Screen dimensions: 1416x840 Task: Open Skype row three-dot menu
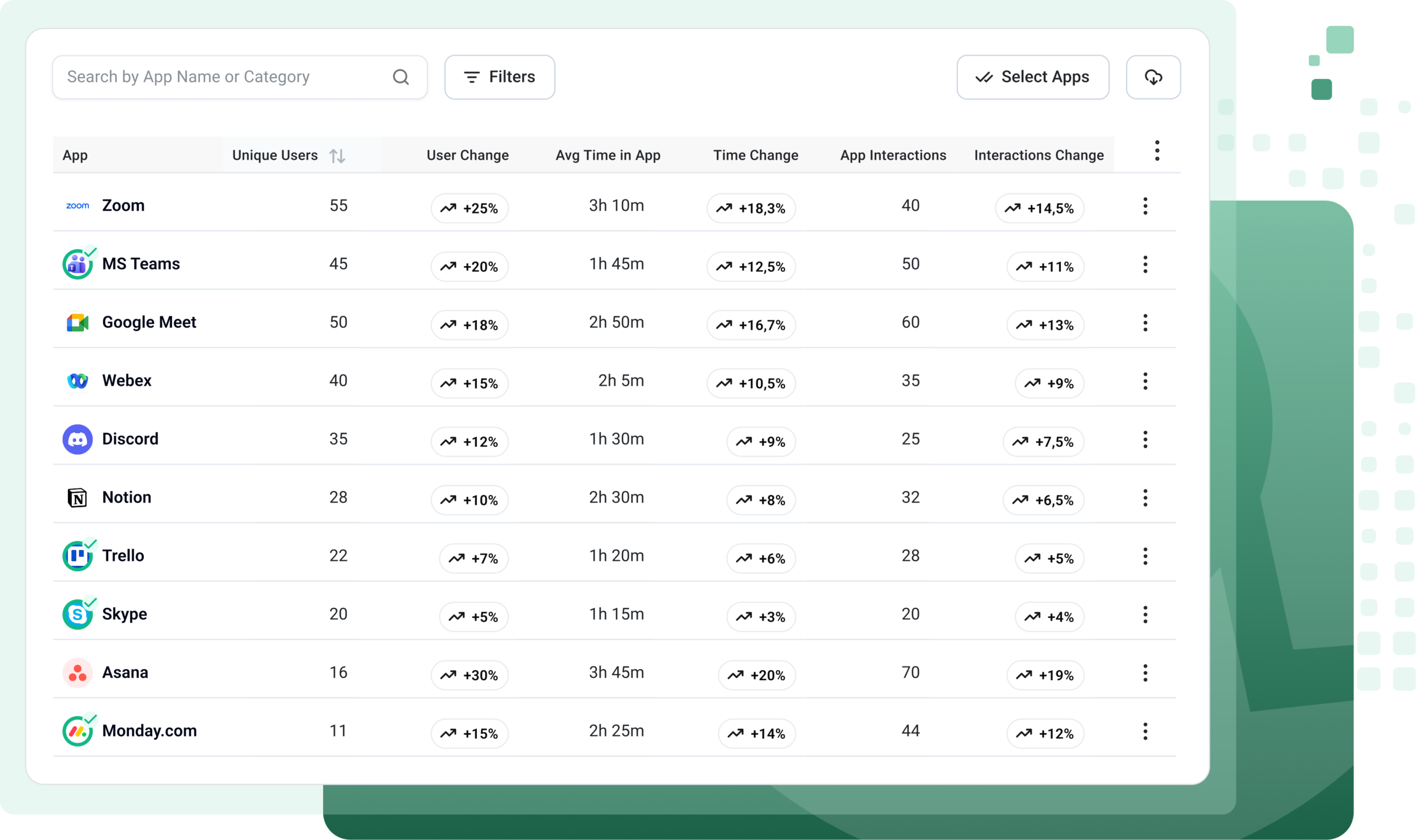point(1146,614)
